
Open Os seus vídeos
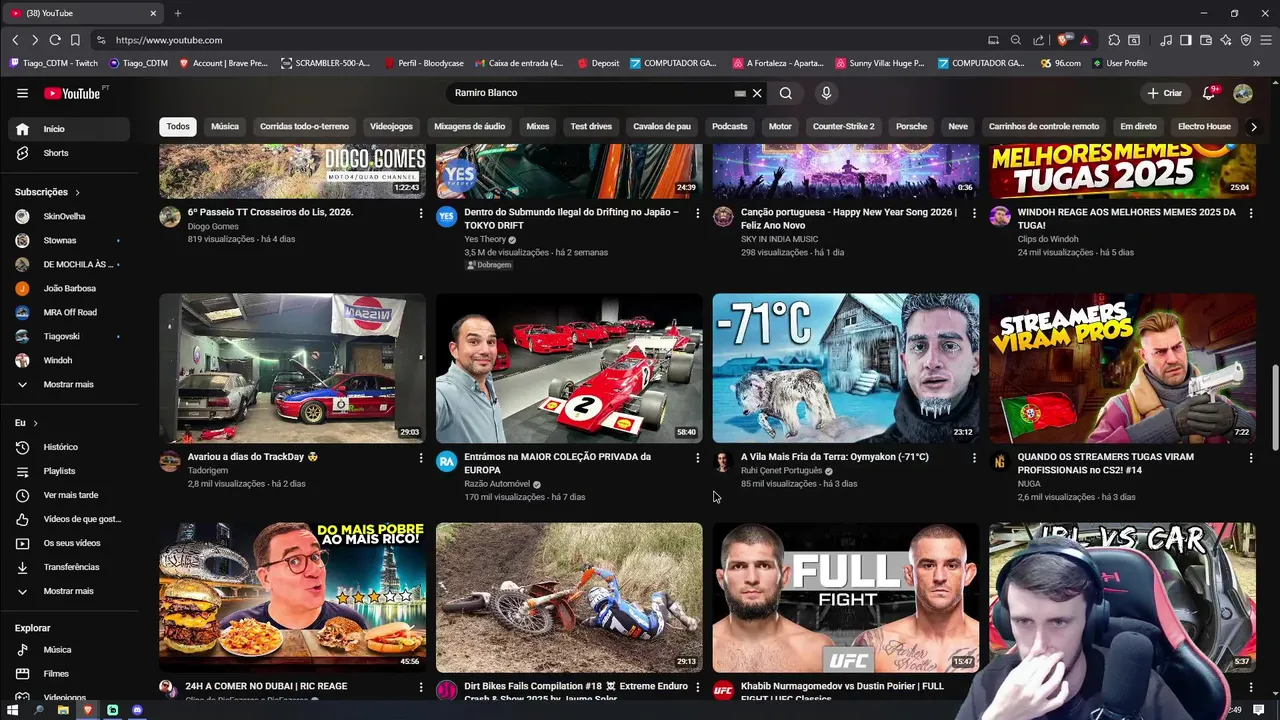click(69, 543)
